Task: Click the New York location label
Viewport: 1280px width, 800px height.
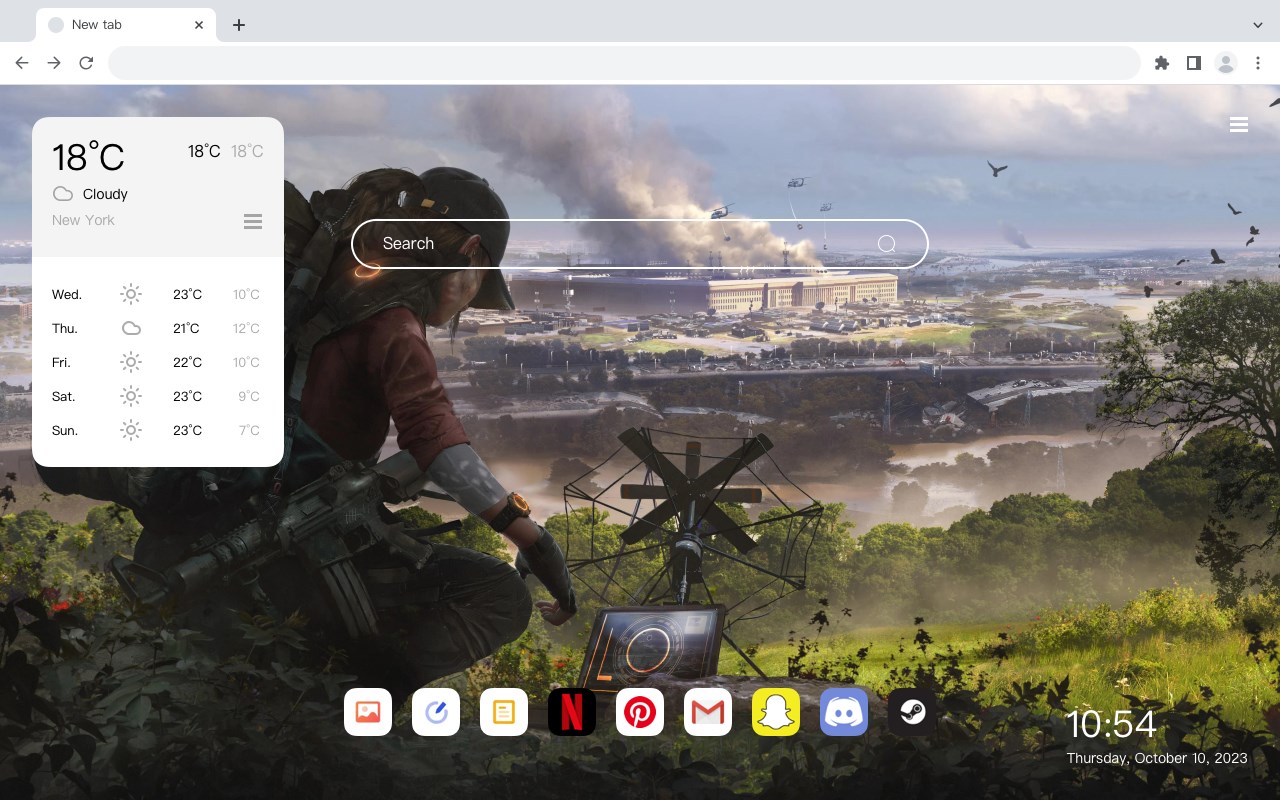Action: point(83,220)
